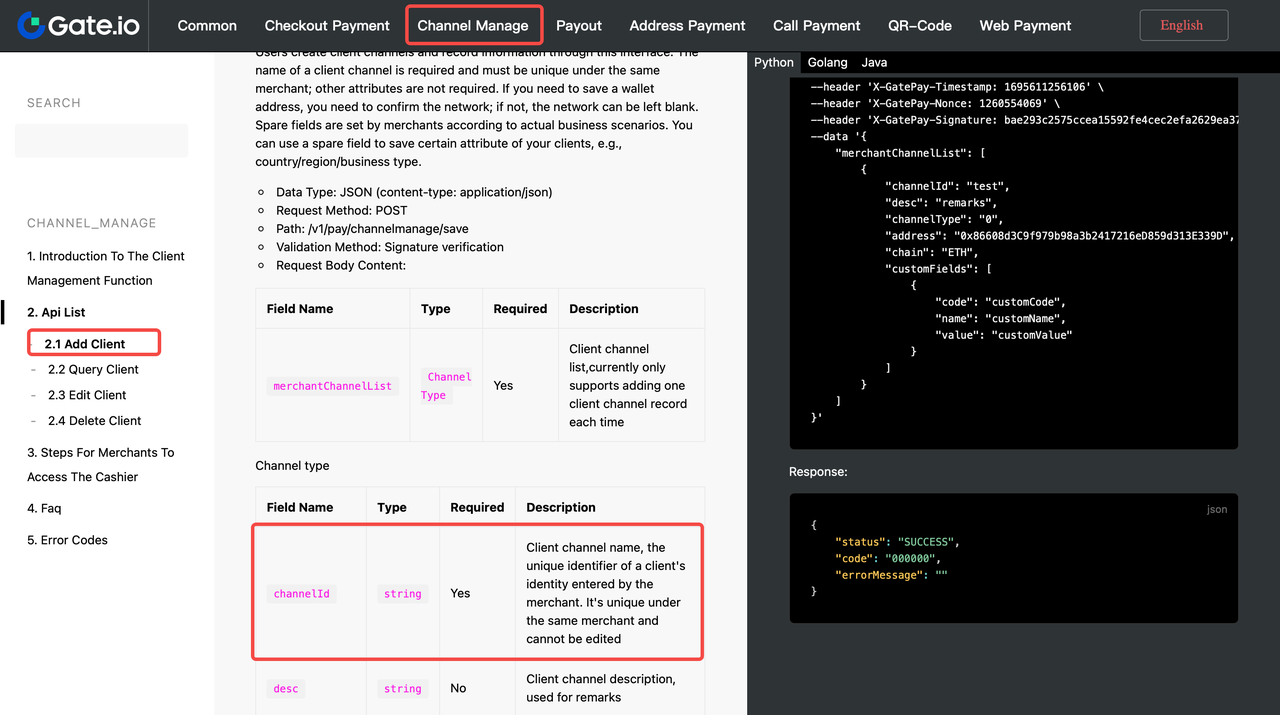
Task: Select the Channel Manage tab
Action: [473, 26]
